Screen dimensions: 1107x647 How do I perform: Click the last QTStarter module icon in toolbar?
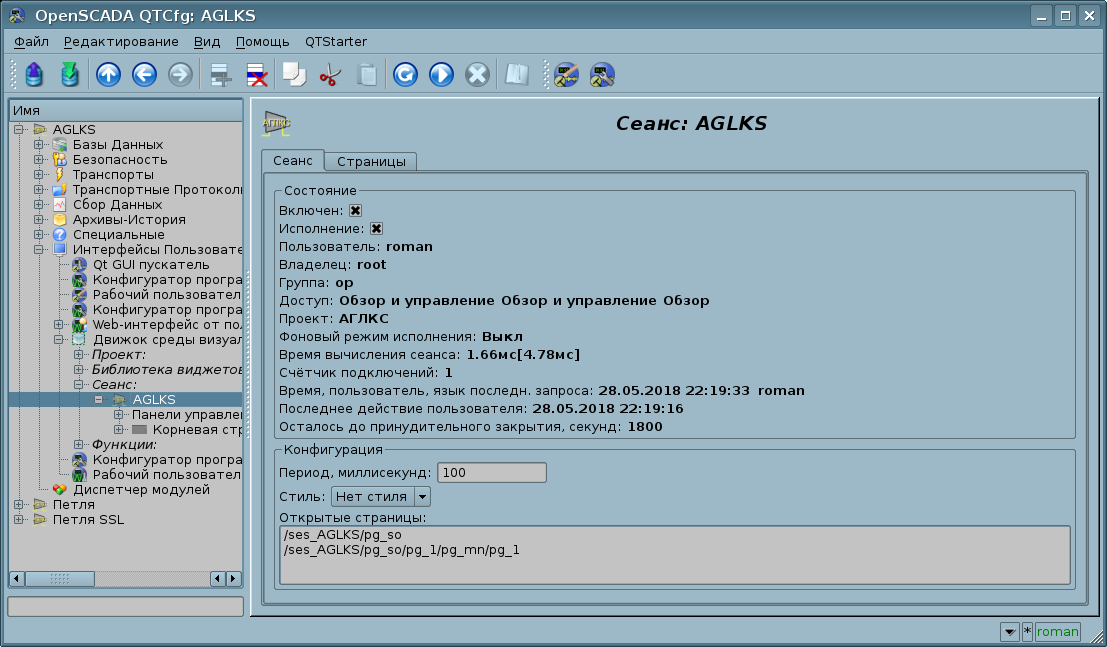[x=602, y=74]
